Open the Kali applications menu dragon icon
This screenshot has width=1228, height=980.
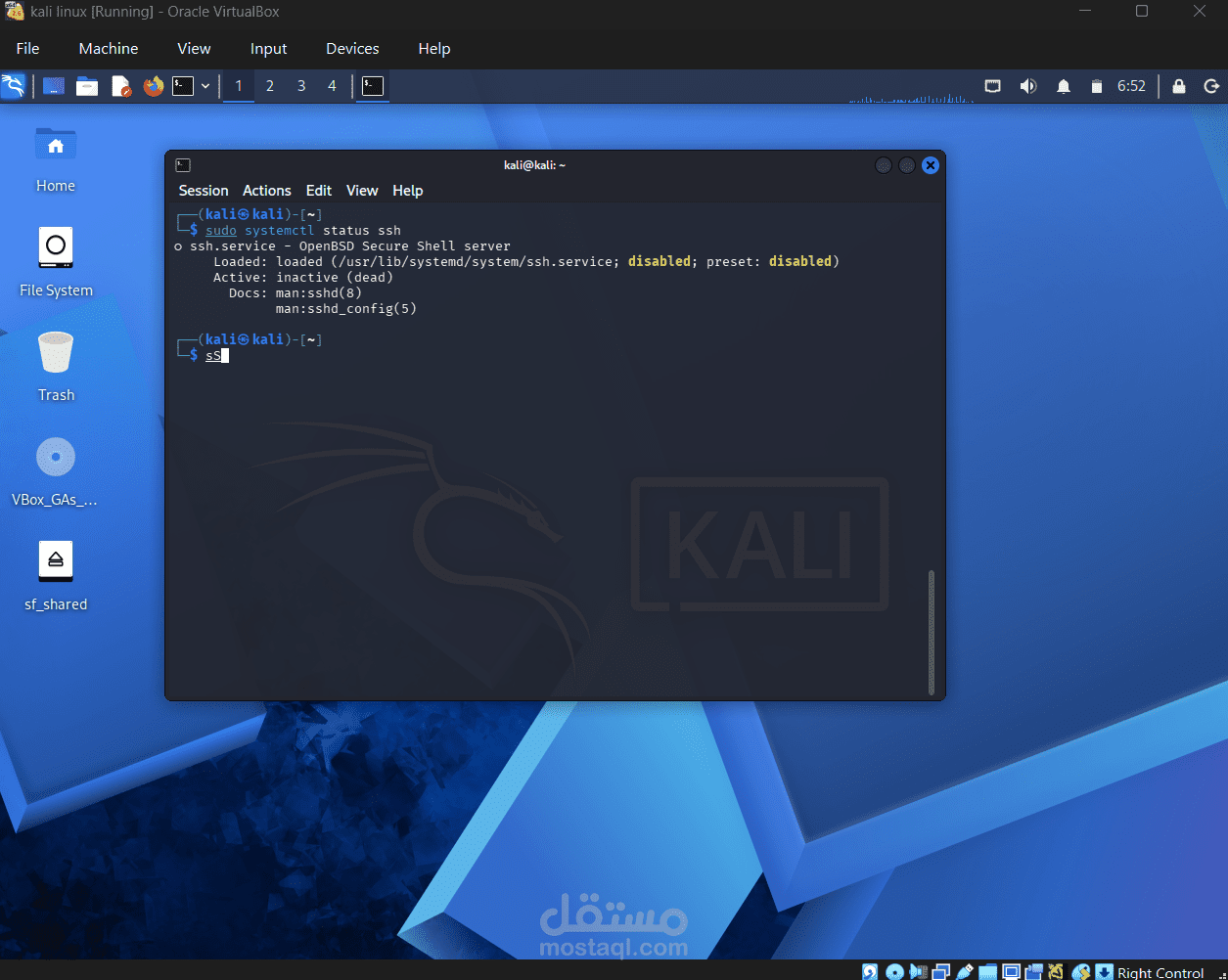point(13,86)
